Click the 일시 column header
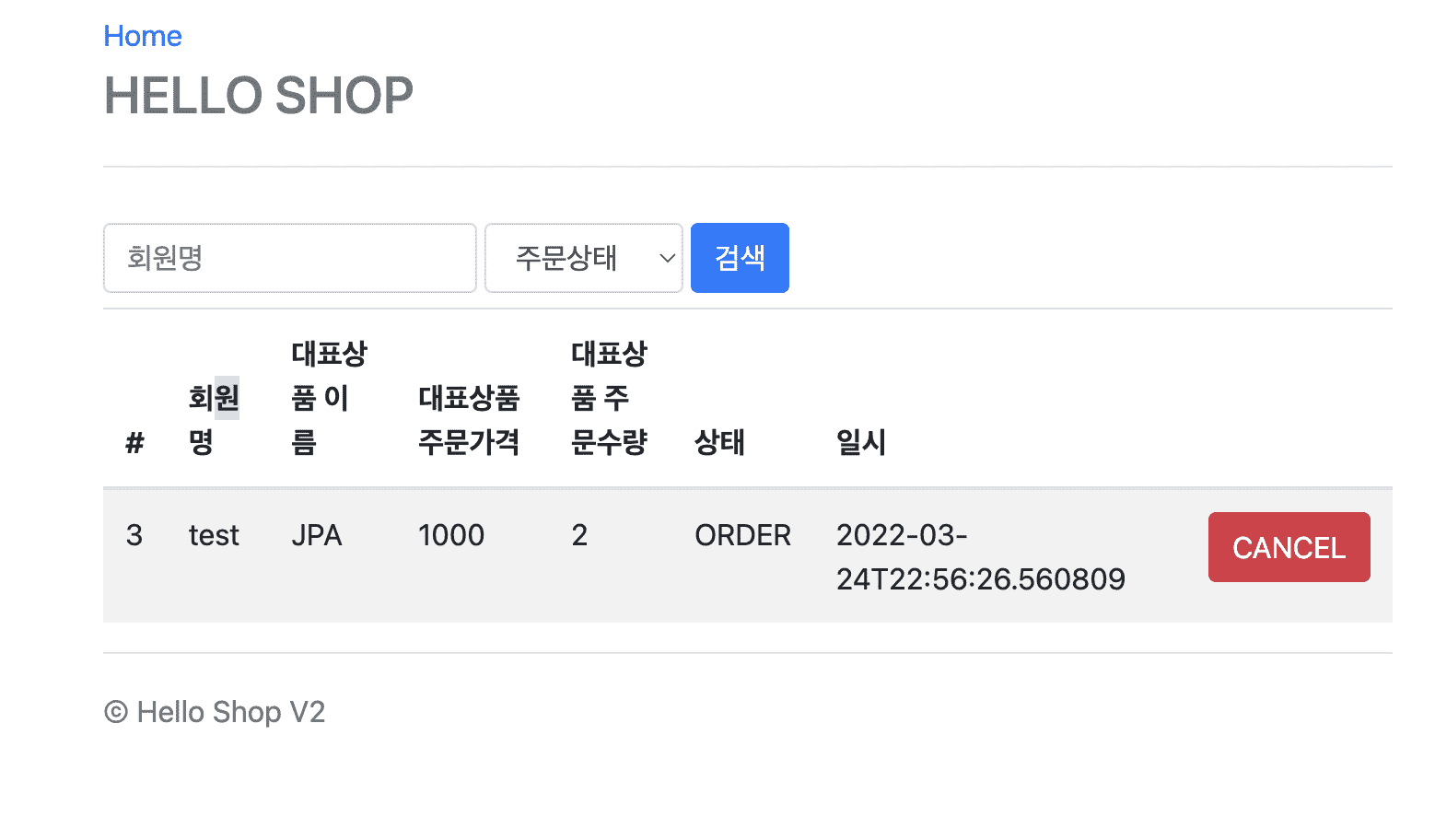 [x=860, y=443]
